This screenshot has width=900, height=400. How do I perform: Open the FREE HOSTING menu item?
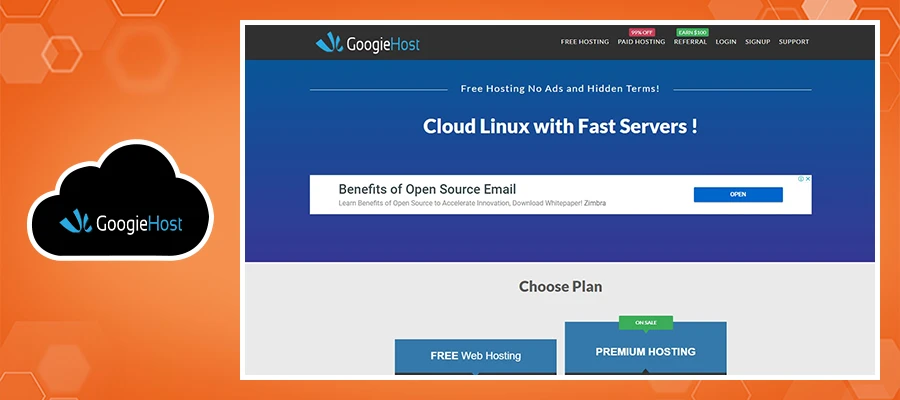coord(584,42)
